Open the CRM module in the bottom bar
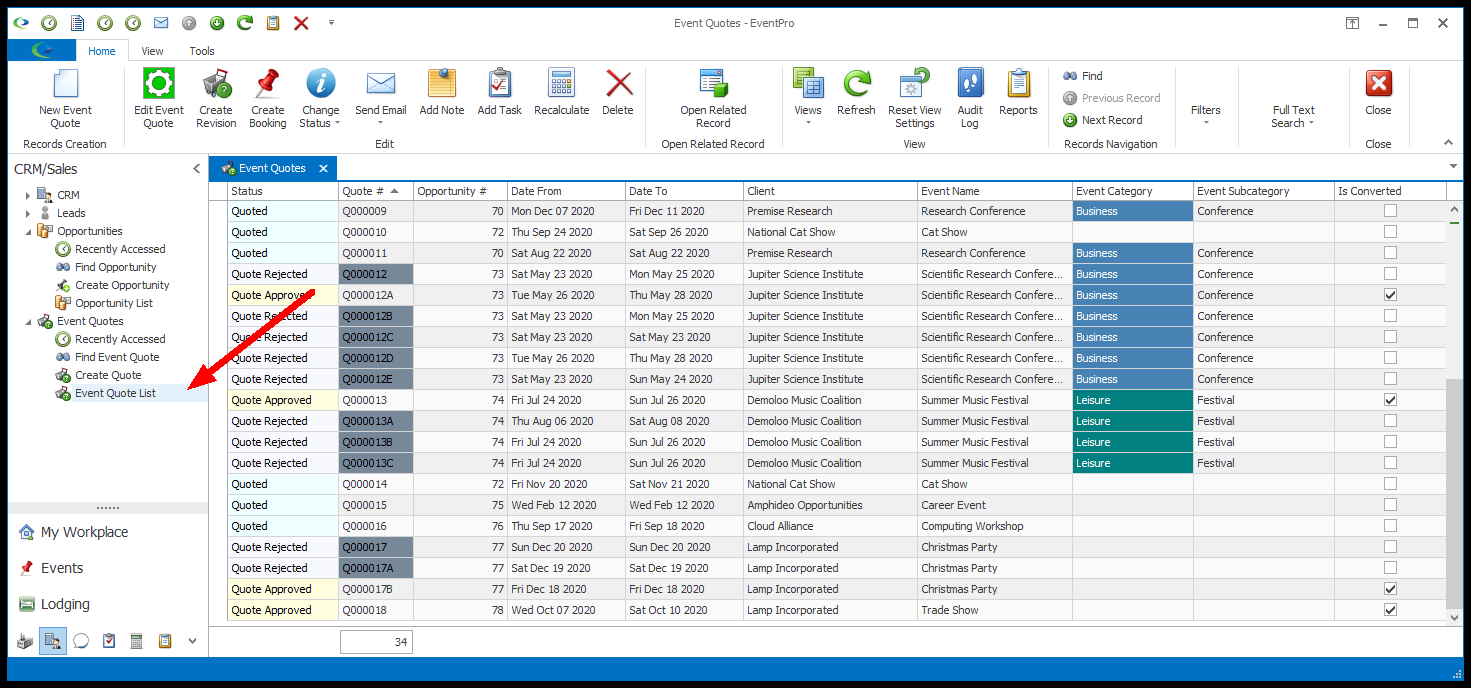This screenshot has height=688, width=1471. pyautogui.click(x=53, y=641)
